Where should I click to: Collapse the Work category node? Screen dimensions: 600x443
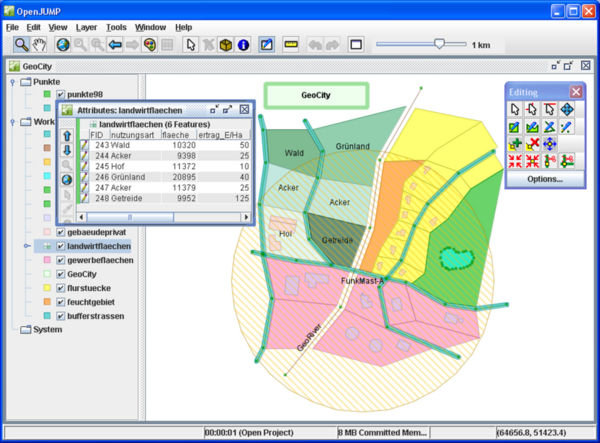(x=13, y=122)
